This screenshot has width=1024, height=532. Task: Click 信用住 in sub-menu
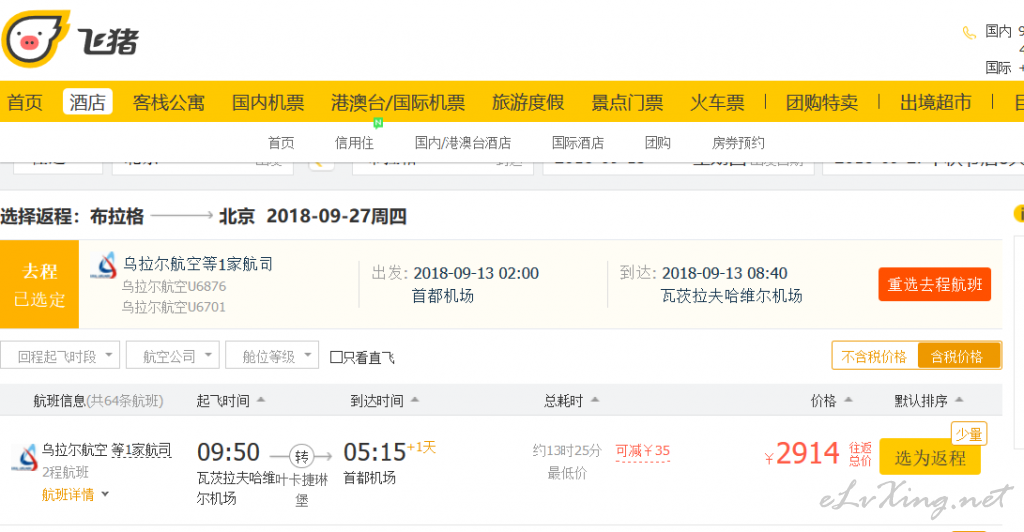click(354, 142)
